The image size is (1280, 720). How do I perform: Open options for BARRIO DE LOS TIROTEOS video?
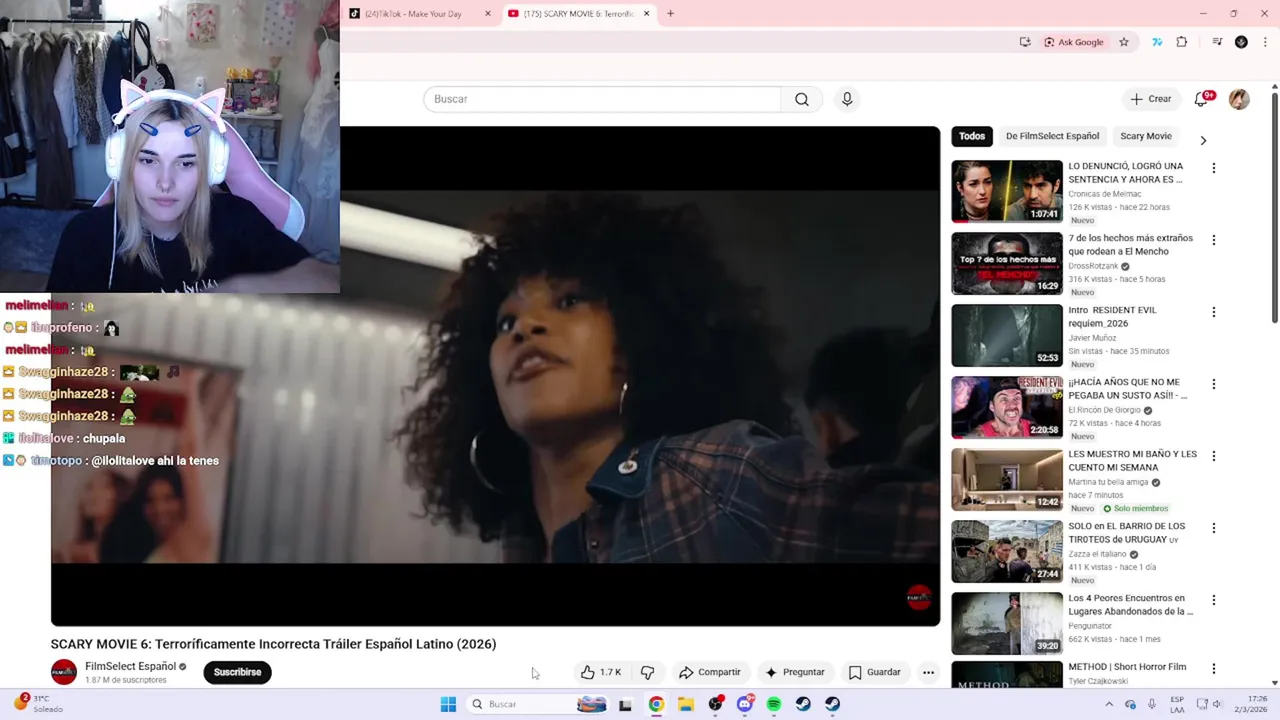coord(1214,528)
